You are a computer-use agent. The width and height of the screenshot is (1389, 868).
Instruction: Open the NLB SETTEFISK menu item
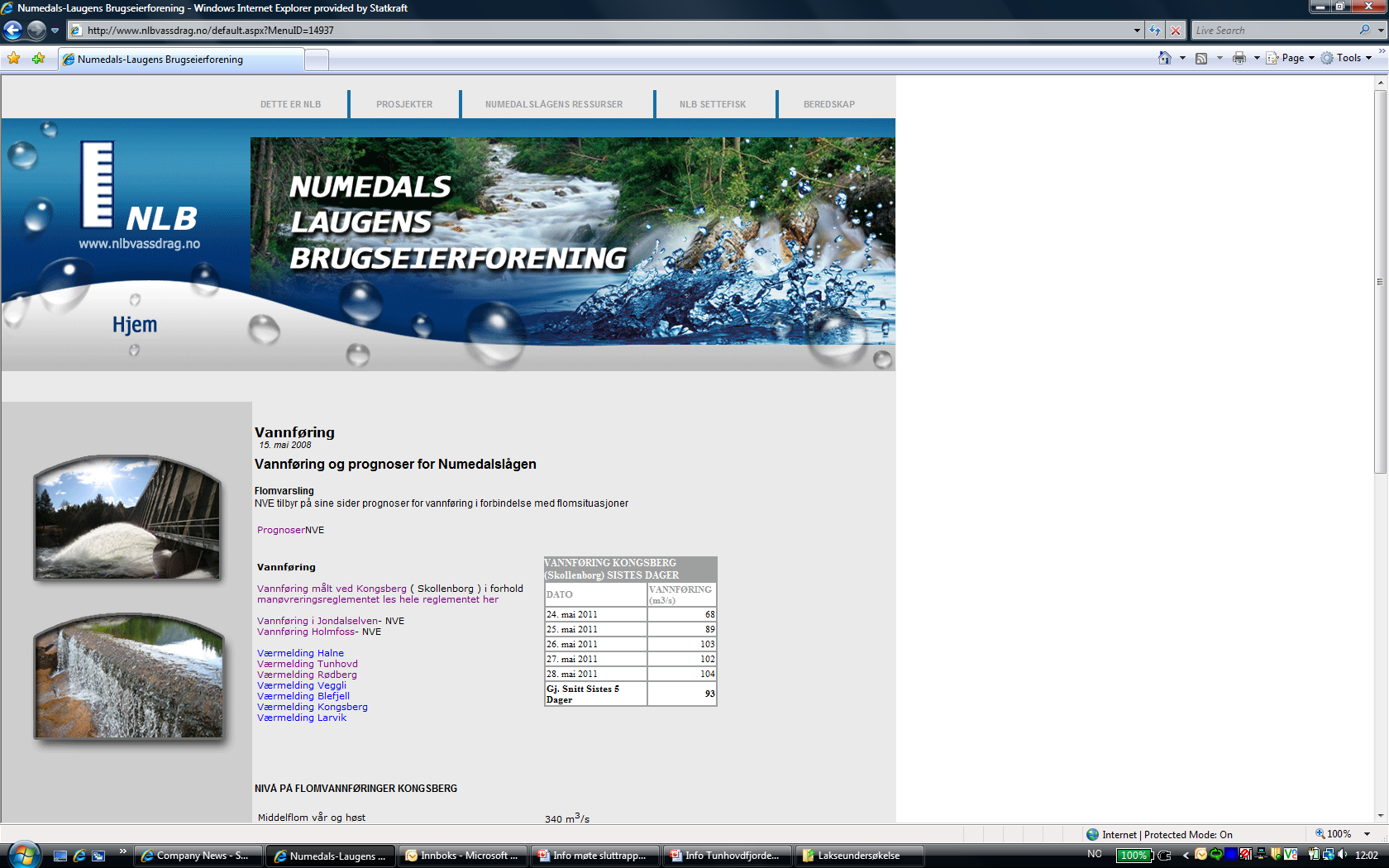pos(713,104)
